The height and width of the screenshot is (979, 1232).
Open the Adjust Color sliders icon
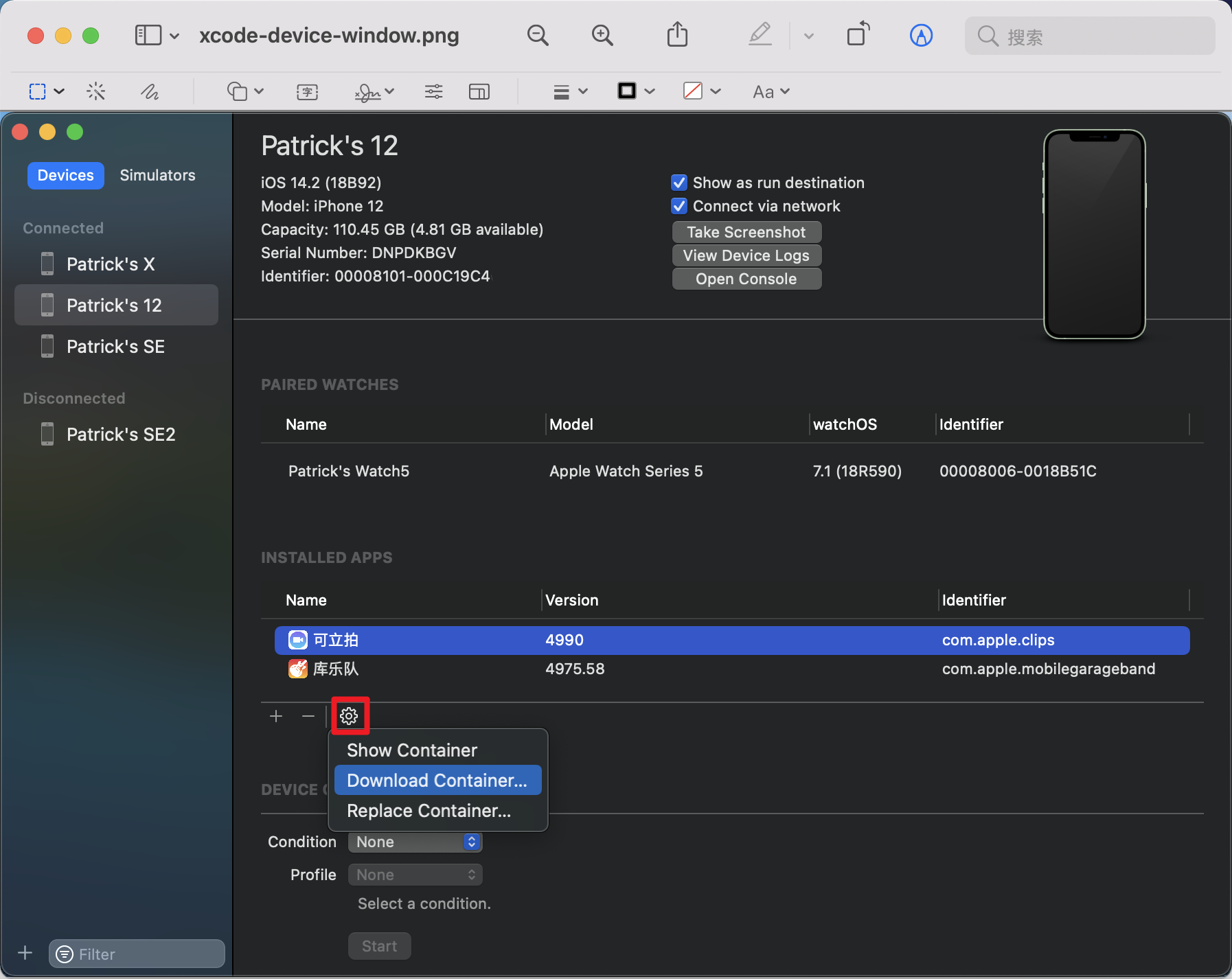(x=434, y=91)
